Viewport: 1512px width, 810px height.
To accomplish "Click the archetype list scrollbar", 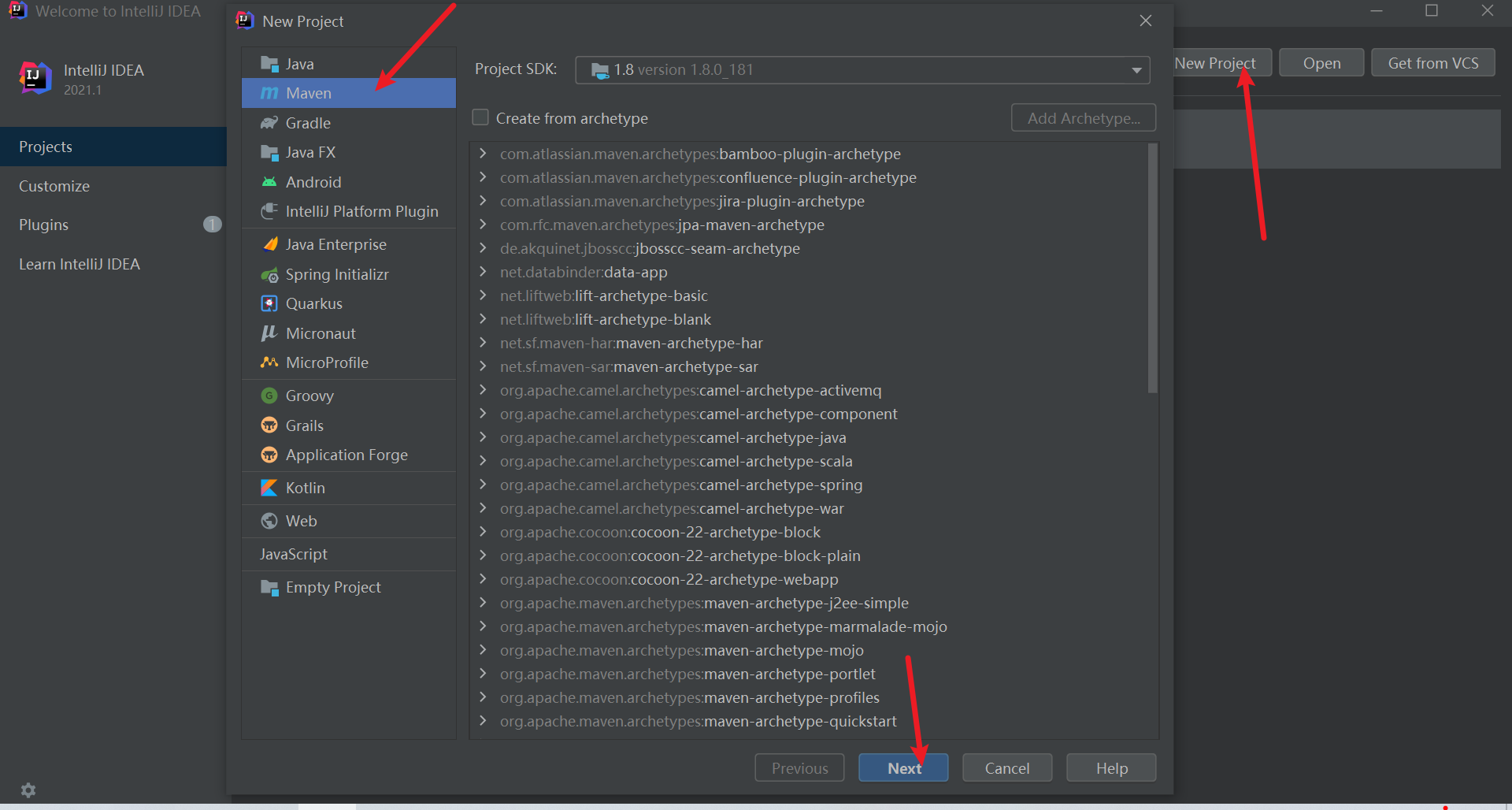I will click(x=1153, y=268).
